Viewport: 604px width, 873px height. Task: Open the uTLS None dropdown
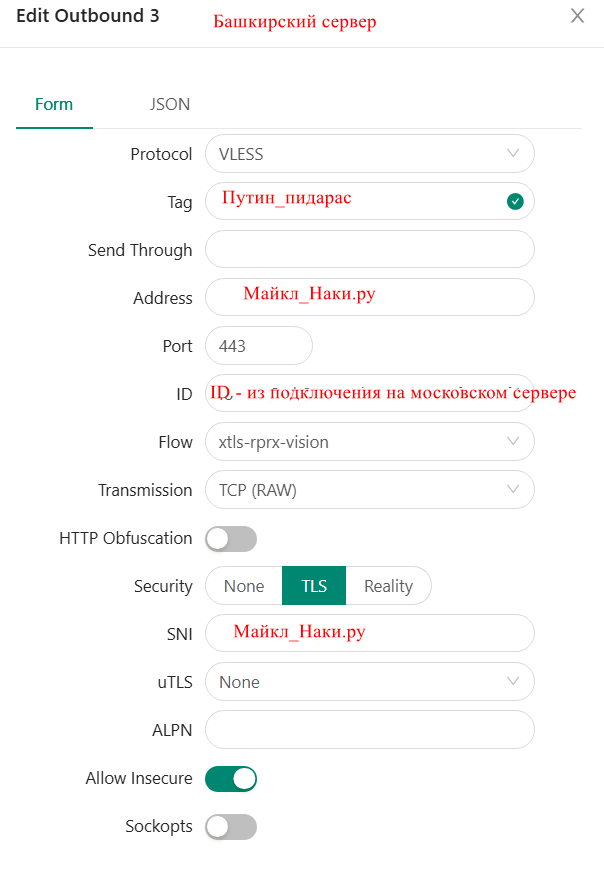pos(370,681)
